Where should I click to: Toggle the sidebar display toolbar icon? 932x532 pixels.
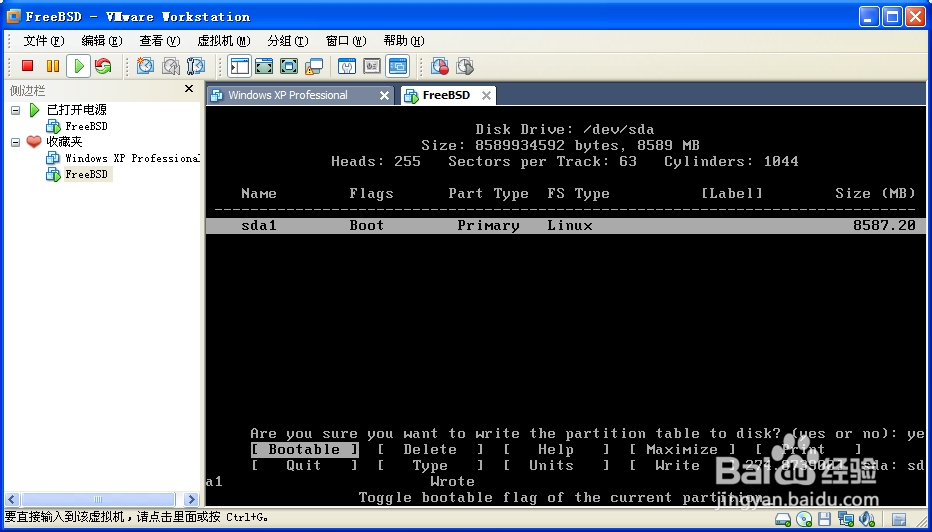click(240, 66)
